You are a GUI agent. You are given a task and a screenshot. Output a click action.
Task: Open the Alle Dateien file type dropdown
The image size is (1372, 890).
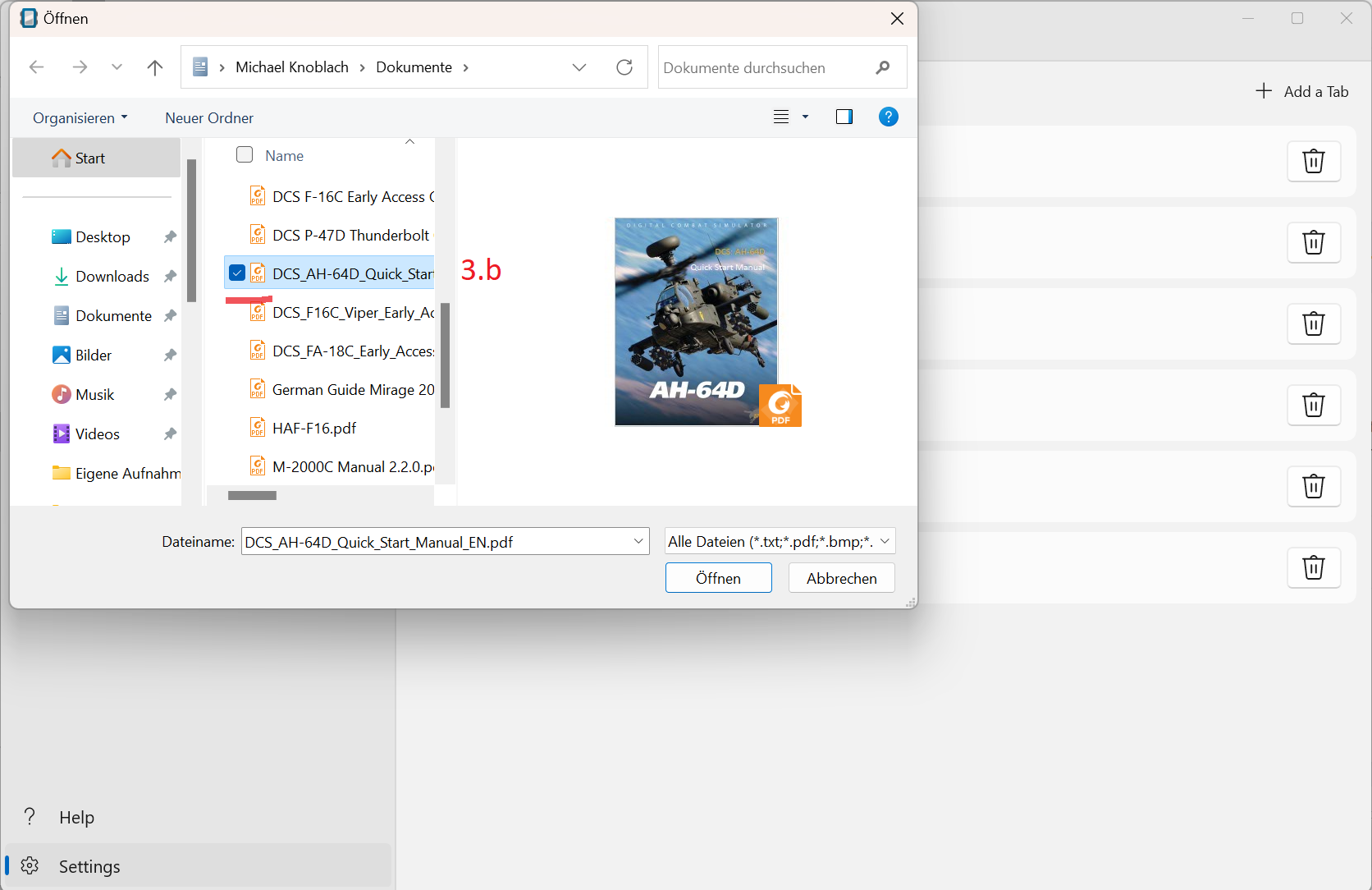point(780,542)
